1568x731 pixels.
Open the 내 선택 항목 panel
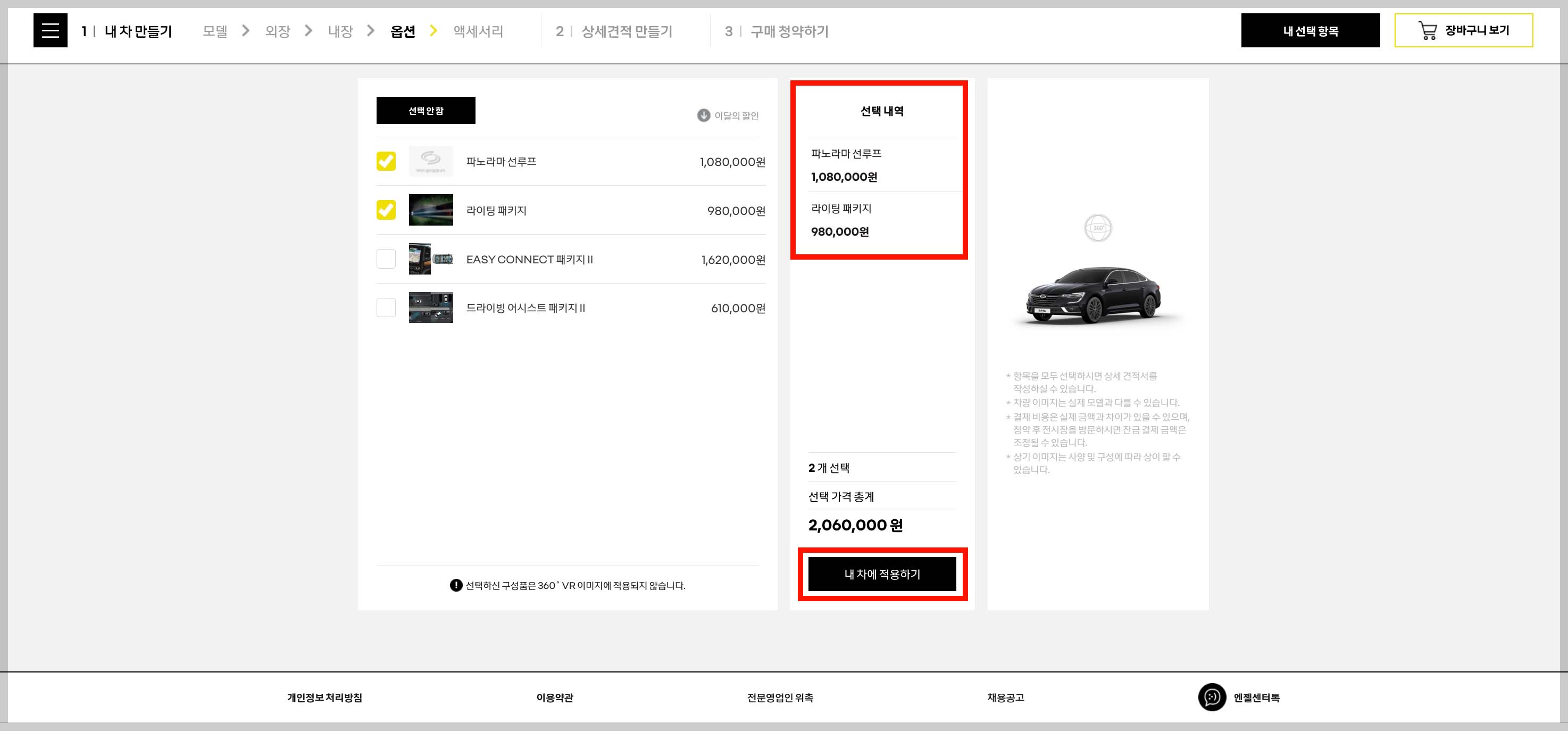1310,30
